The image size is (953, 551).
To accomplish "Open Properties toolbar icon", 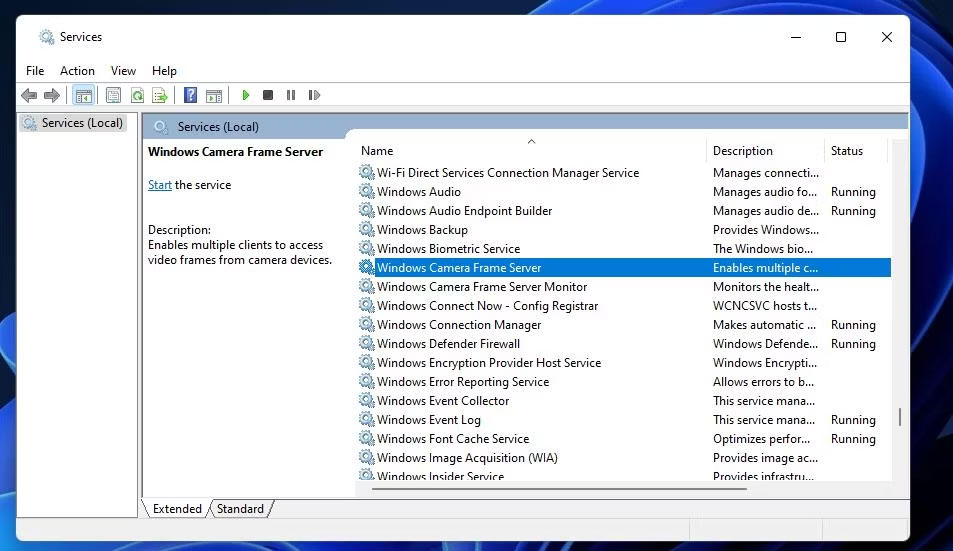I will tap(113, 95).
